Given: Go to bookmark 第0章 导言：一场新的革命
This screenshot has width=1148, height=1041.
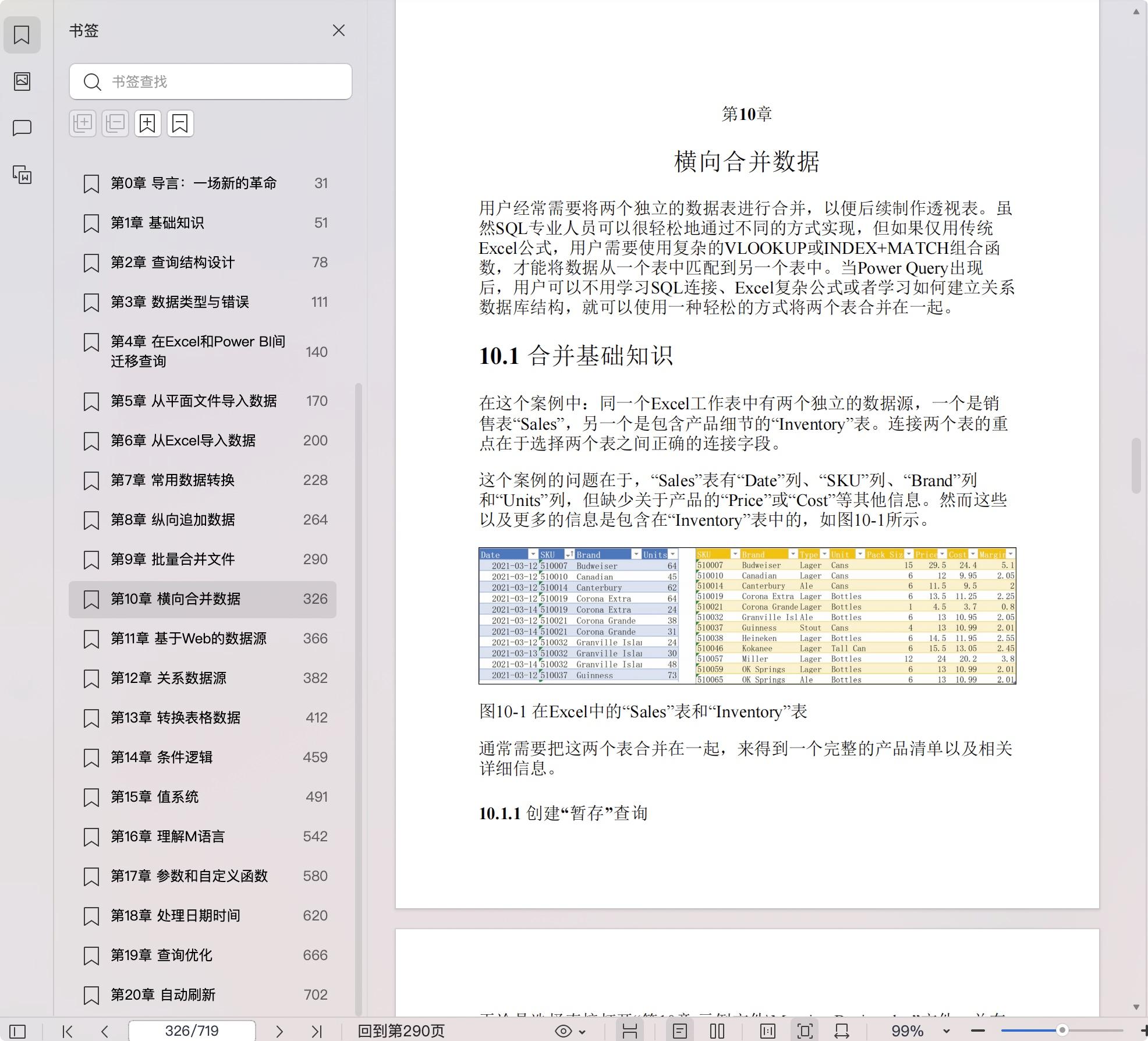Looking at the screenshot, I should pyautogui.click(x=203, y=183).
